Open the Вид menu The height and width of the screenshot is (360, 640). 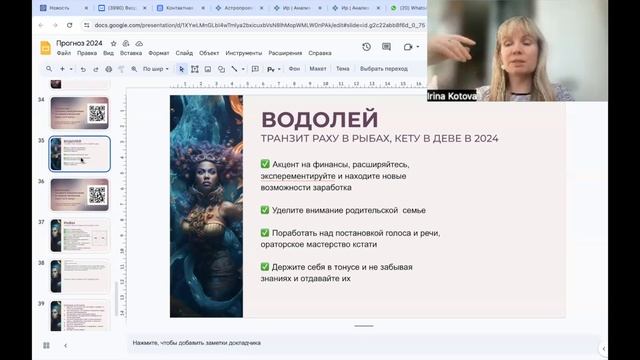point(108,53)
